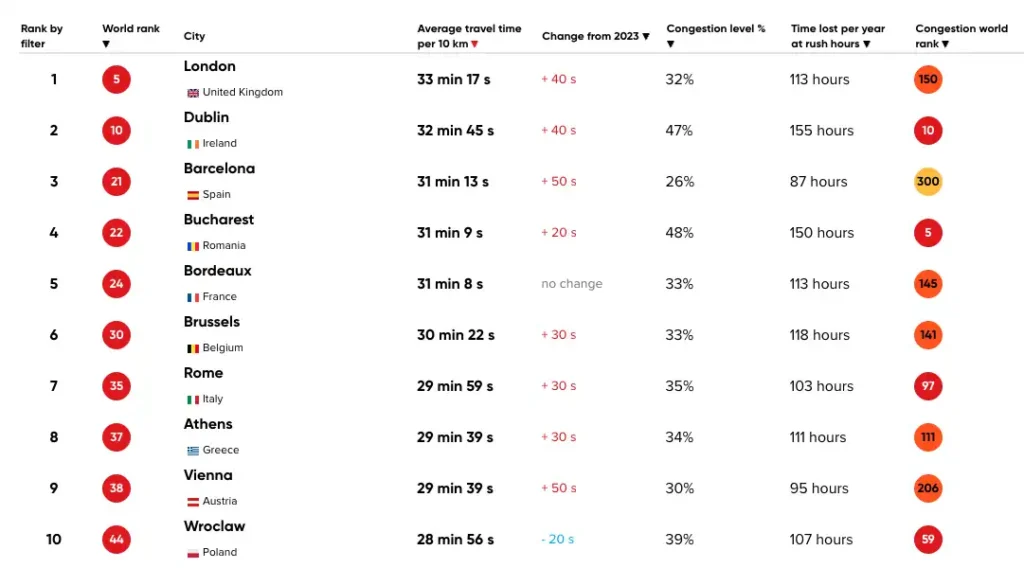Viewport: 1024px width, 568px height.
Task: Open the London city entry
Action: point(210,67)
